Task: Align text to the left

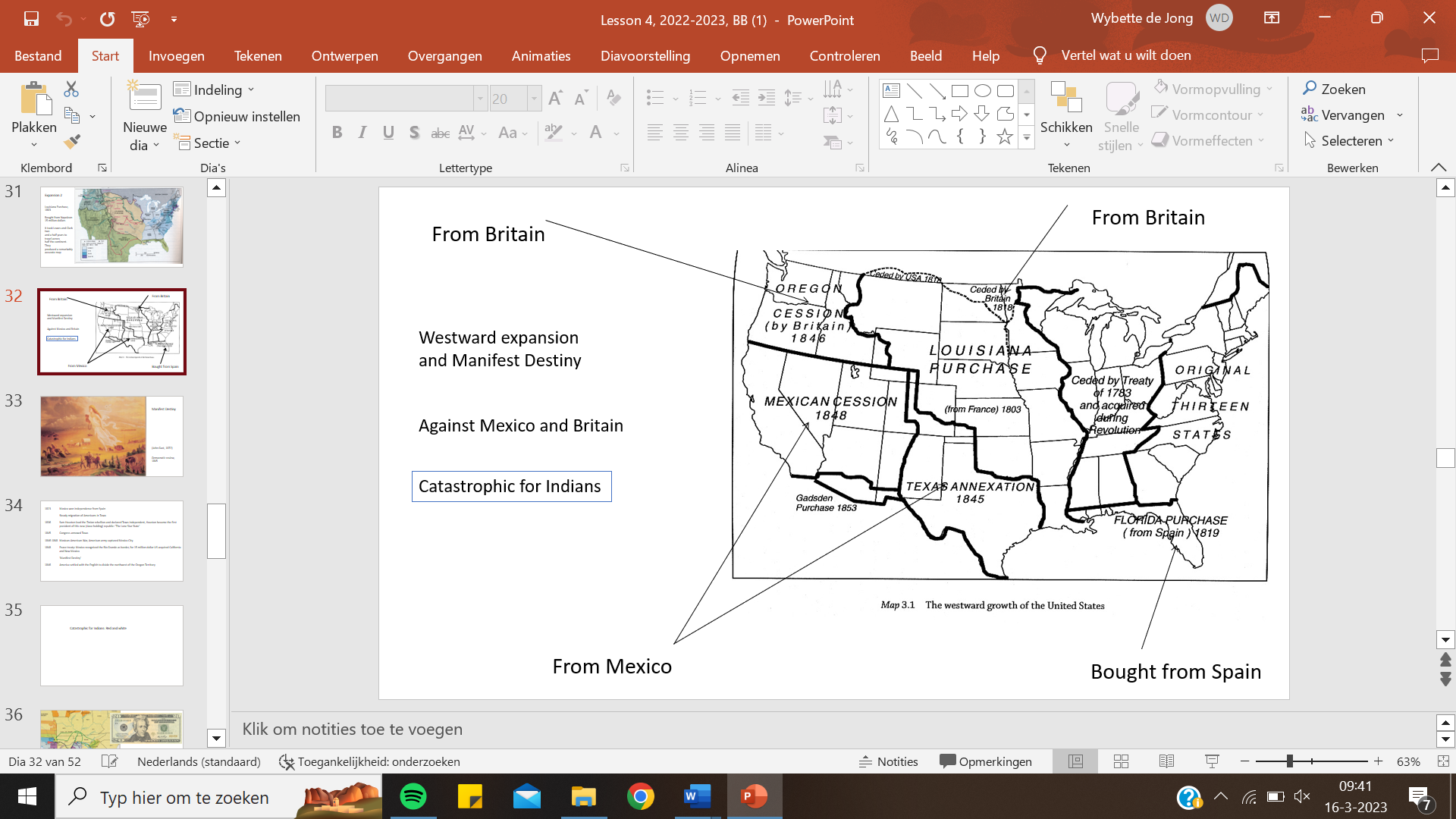Action: click(x=655, y=133)
